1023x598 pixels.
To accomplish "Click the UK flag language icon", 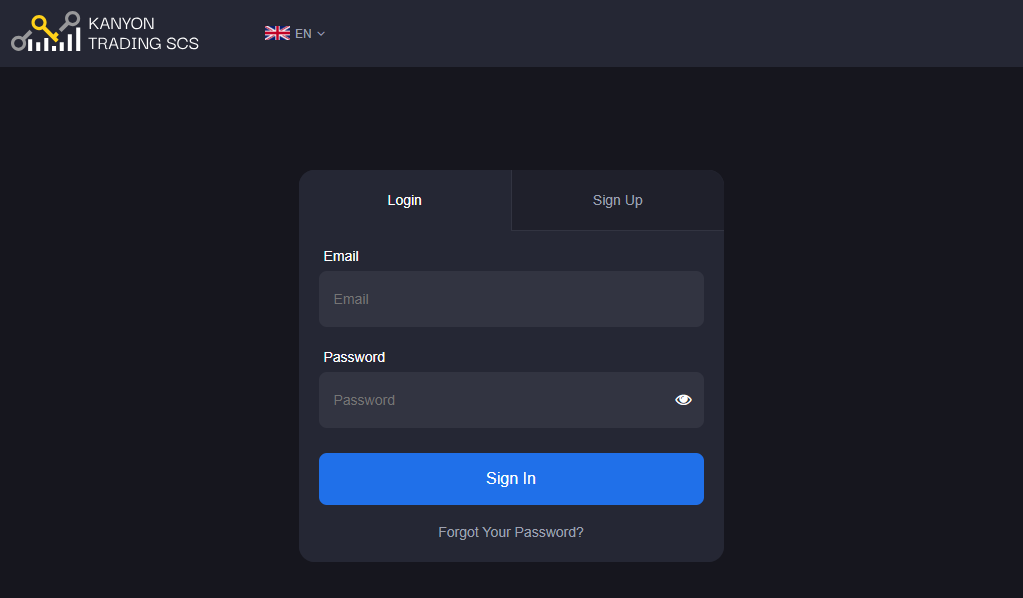I will tap(277, 33).
